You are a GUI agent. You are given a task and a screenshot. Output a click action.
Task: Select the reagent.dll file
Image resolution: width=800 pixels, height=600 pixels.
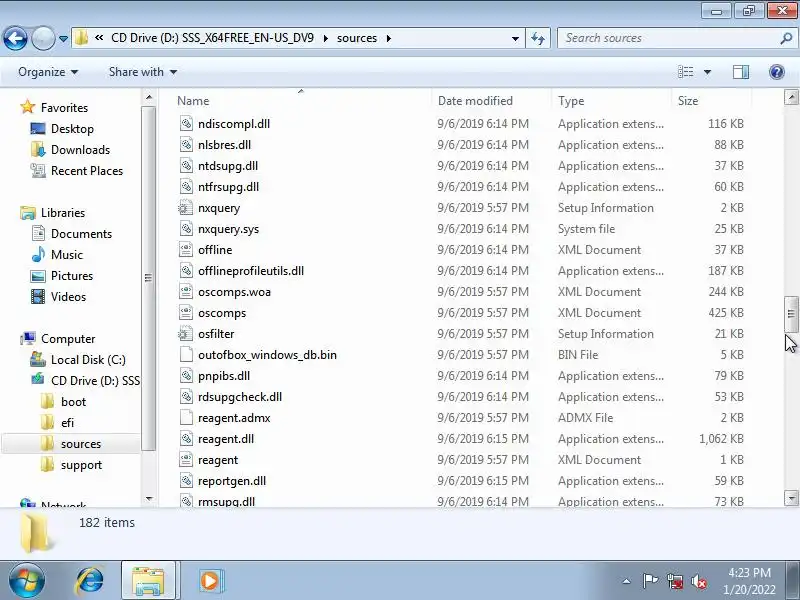[226, 439]
